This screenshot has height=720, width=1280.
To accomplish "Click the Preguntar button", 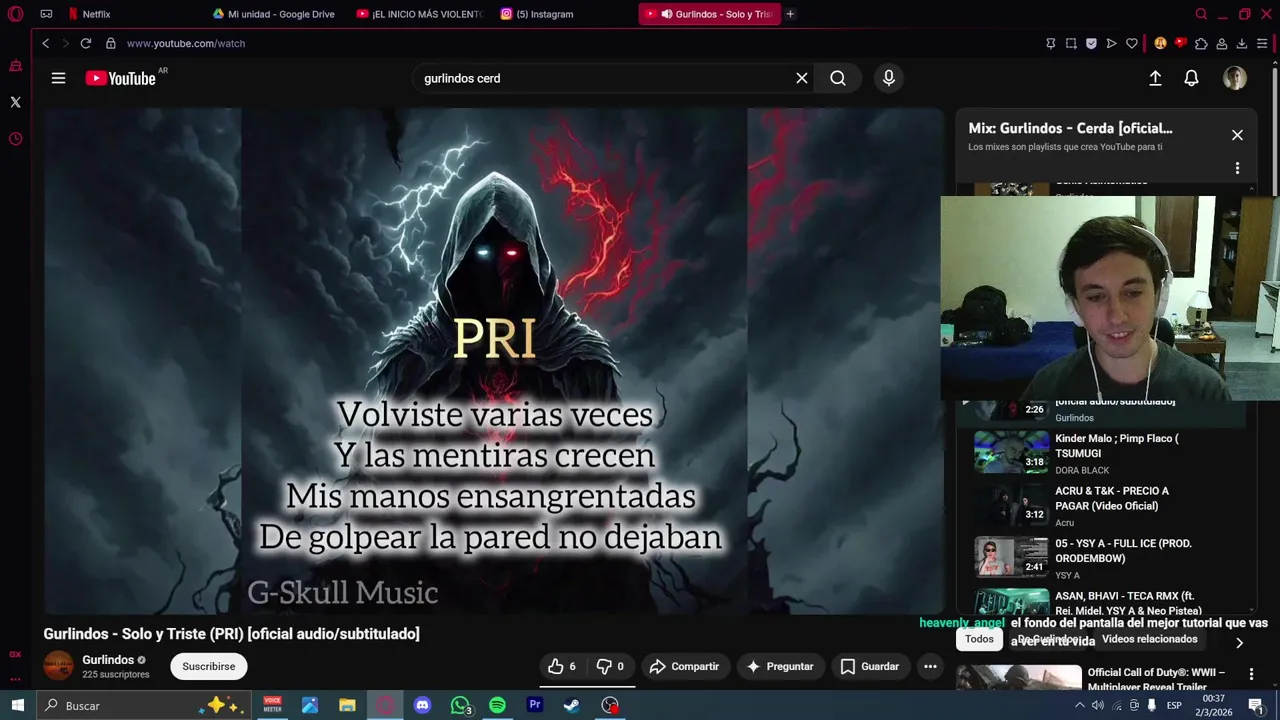I will tap(780, 666).
